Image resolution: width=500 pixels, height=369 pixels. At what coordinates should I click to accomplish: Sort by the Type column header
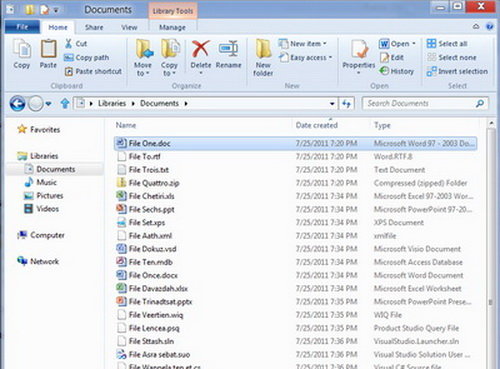(x=382, y=125)
